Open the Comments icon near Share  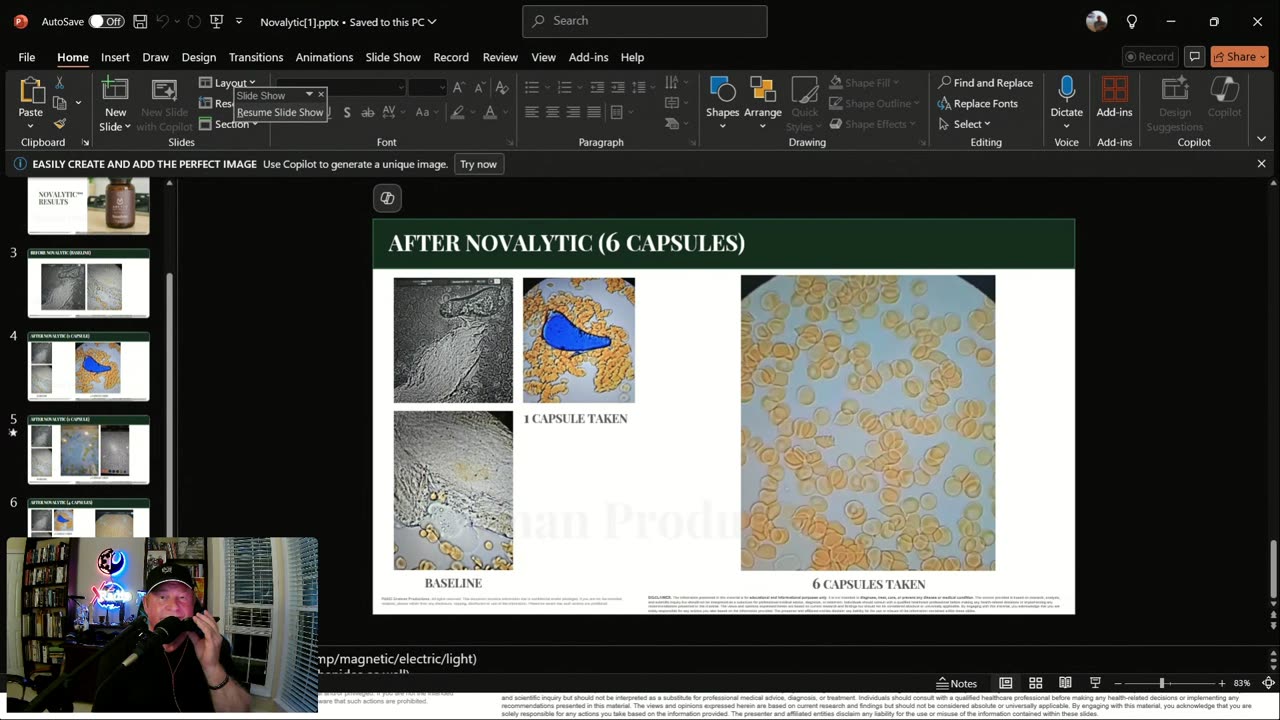pyautogui.click(x=1194, y=57)
